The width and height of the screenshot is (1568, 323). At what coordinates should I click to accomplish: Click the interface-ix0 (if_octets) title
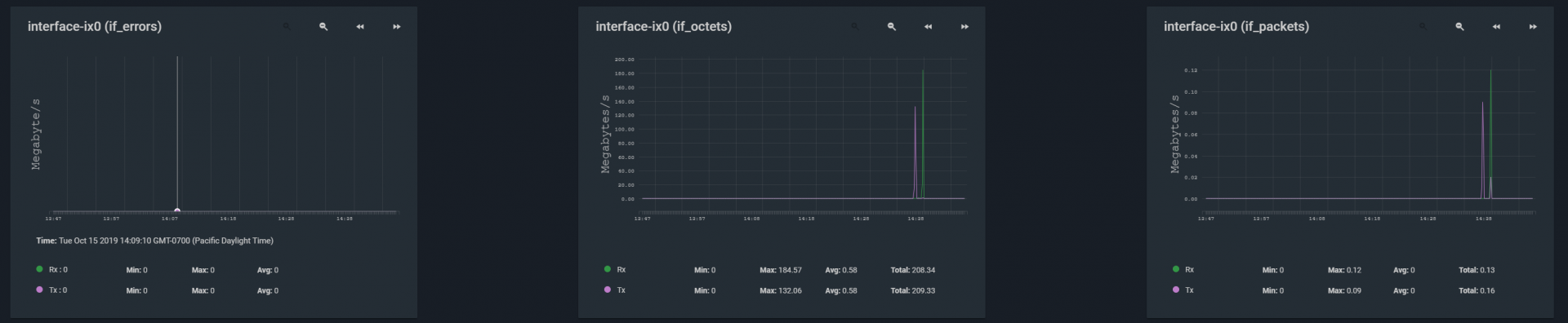[x=663, y=27]
